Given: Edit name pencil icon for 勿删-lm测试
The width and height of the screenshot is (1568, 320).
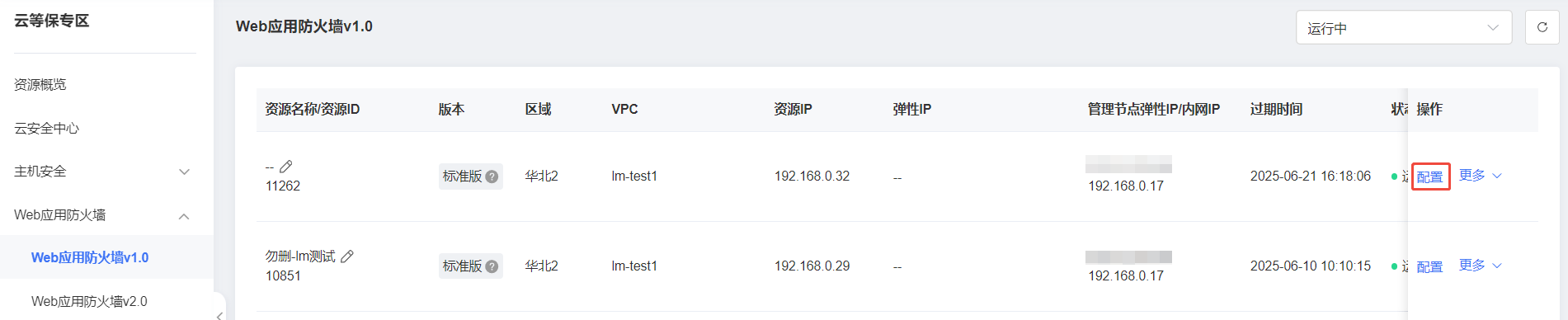Looking at the screenshot, I should click(347, 256).
